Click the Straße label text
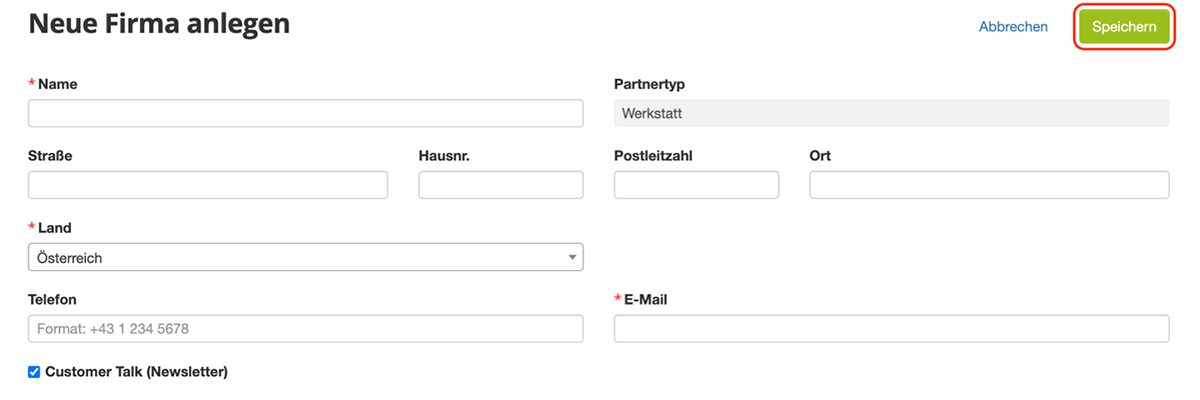This screenshot has height=400, width=1200. tap(50, 156)
